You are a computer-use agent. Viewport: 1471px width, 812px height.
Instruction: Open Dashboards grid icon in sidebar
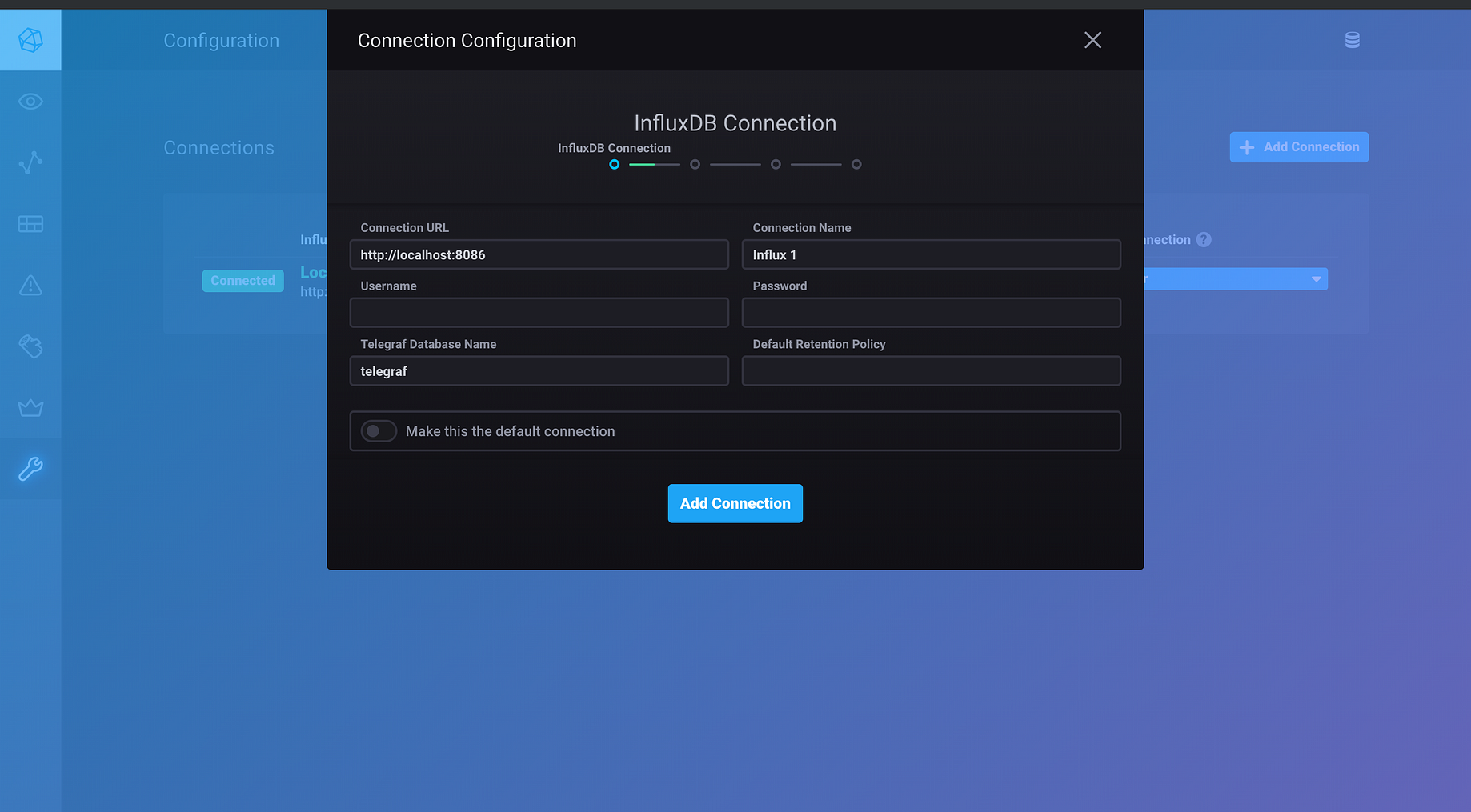pyautogui.click(x=30, y=224)
